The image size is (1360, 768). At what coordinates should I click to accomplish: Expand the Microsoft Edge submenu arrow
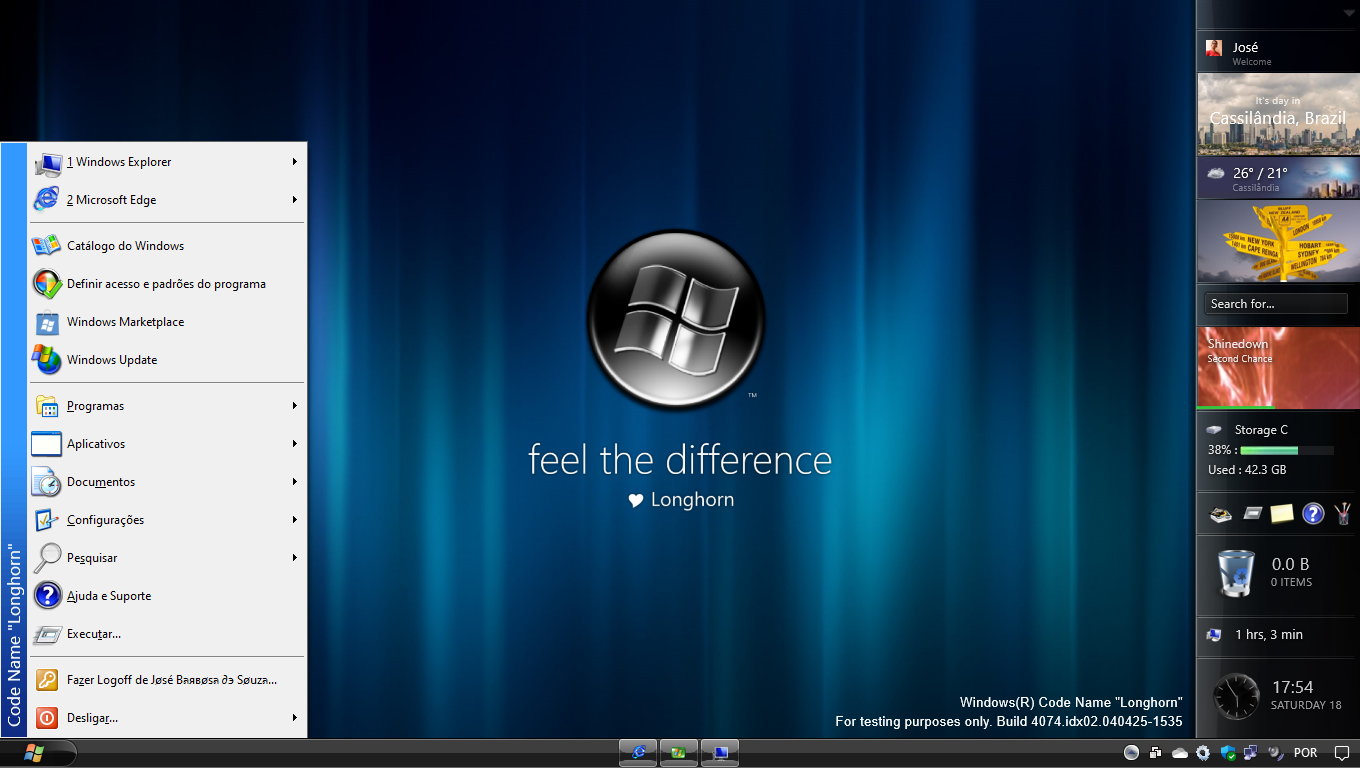(295, 200)
